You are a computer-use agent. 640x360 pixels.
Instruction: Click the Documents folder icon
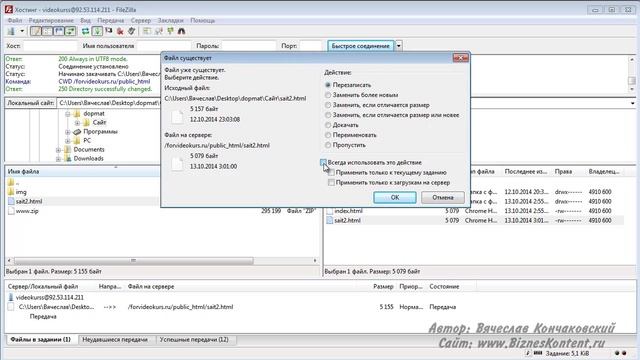pos(68,149)
